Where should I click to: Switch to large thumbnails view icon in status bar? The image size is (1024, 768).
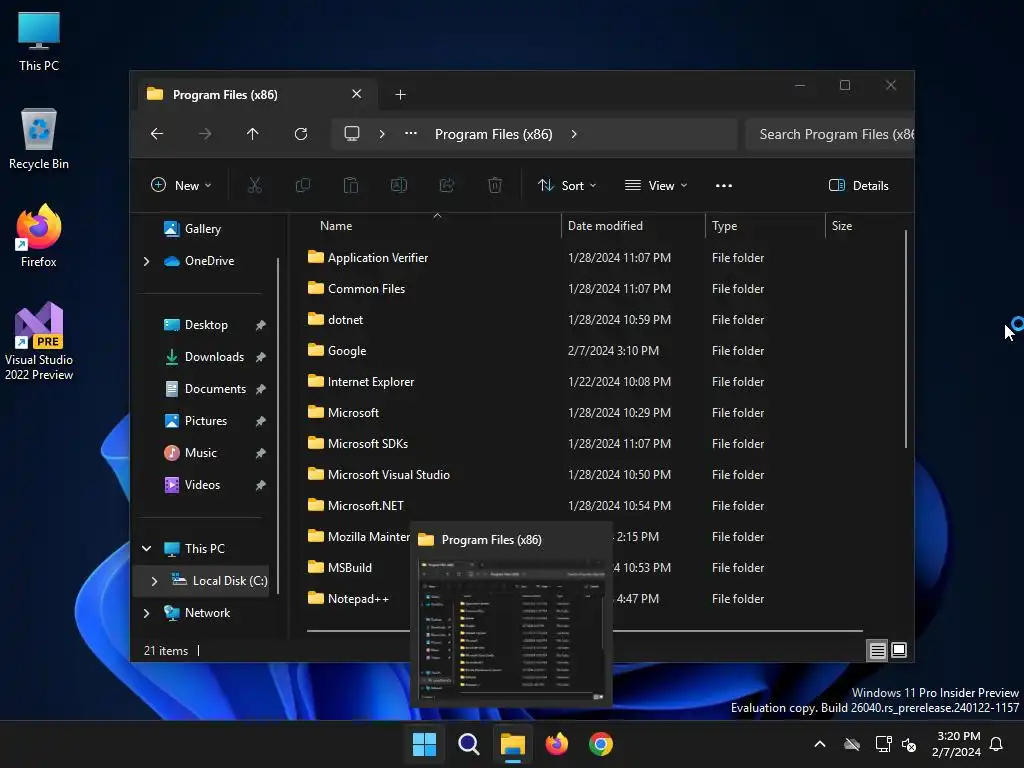pos(899,650)
